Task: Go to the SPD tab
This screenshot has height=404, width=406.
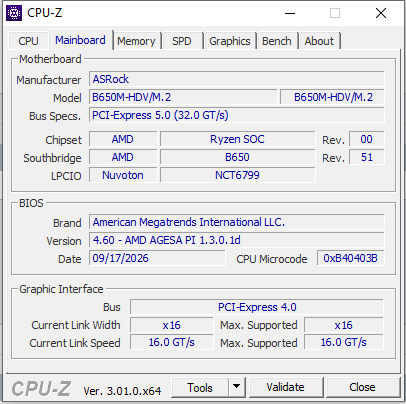Action: 182,41
